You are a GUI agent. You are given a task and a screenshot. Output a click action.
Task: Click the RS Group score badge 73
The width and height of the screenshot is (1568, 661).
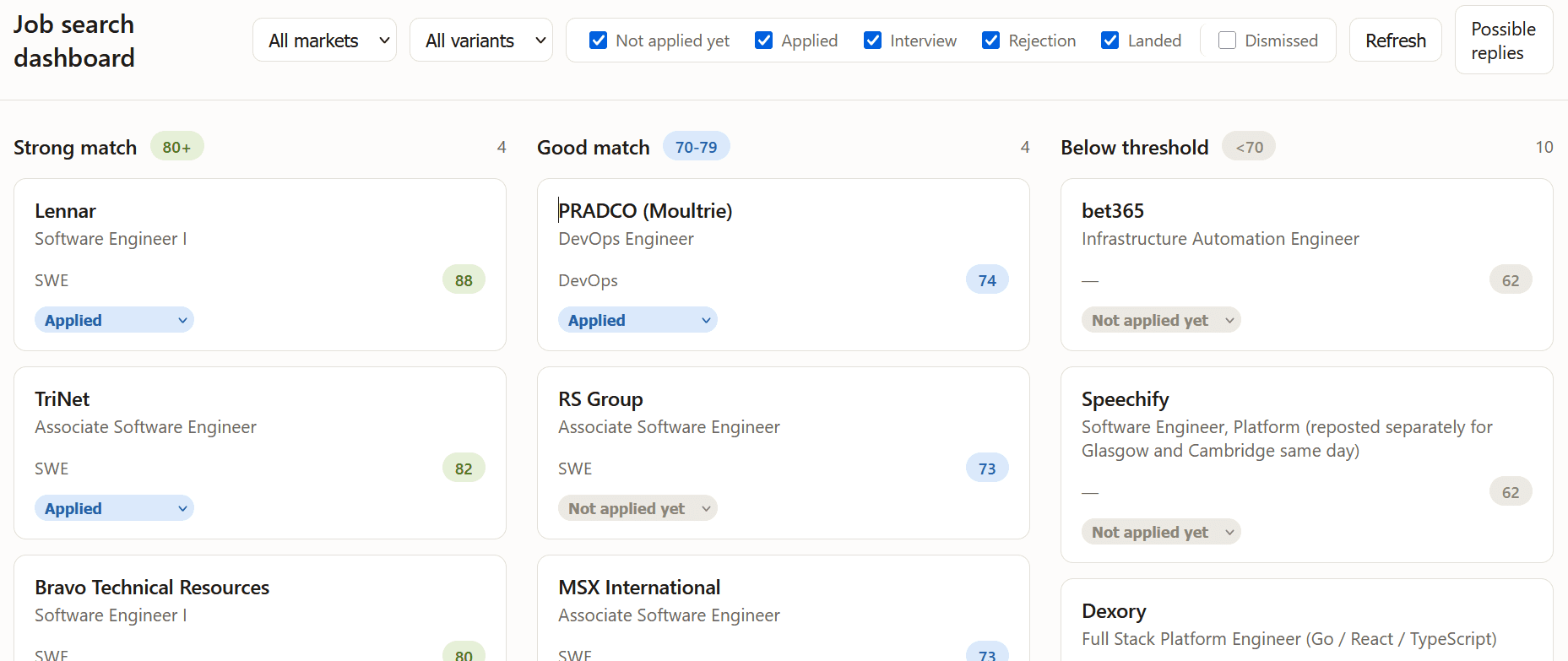click(x=987, y=469)
